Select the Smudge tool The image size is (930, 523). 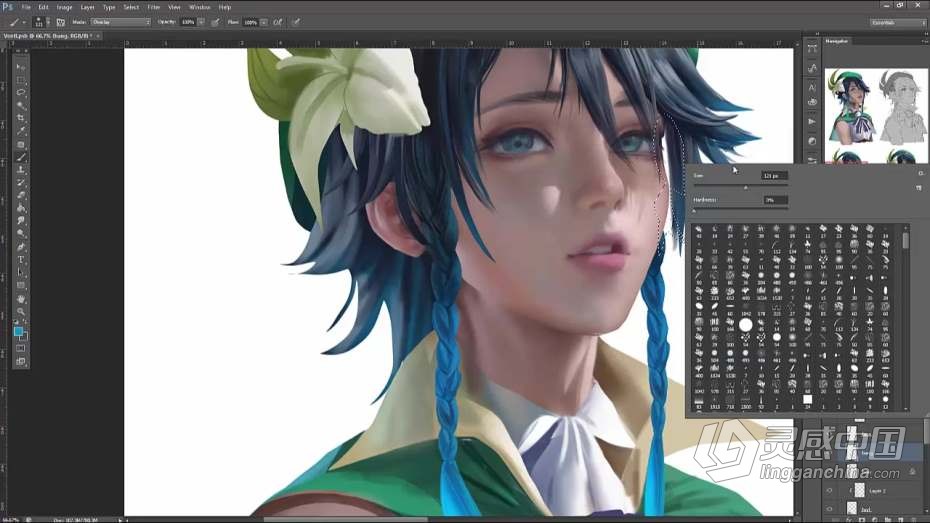click(x=21, y=221)
